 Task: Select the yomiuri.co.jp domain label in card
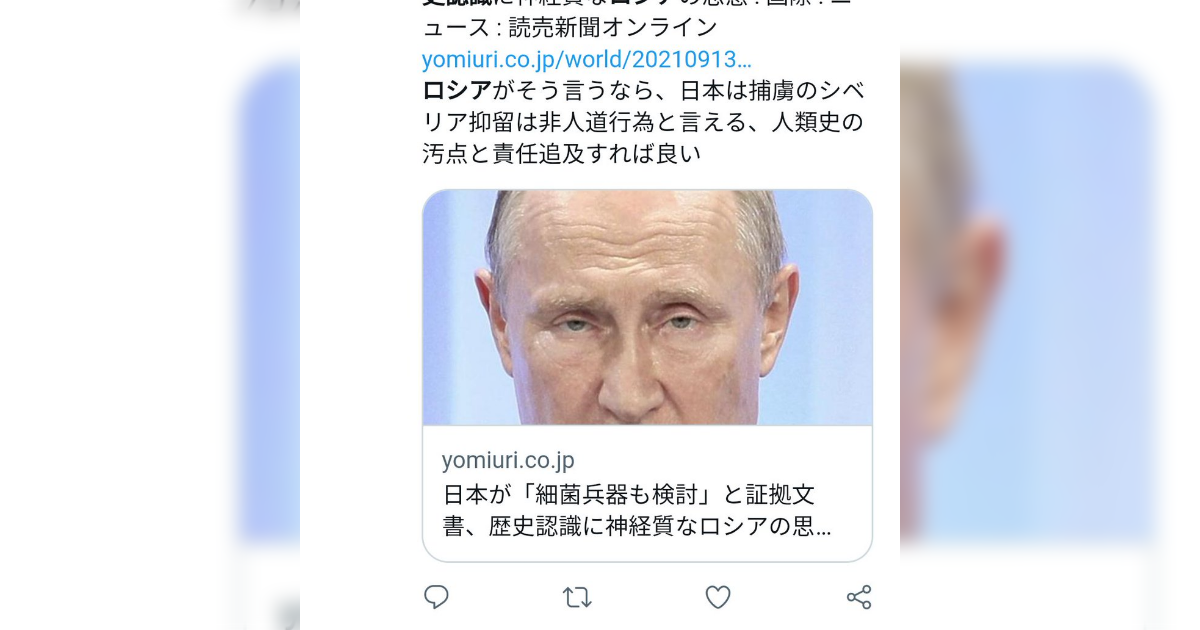click(508, 461)
